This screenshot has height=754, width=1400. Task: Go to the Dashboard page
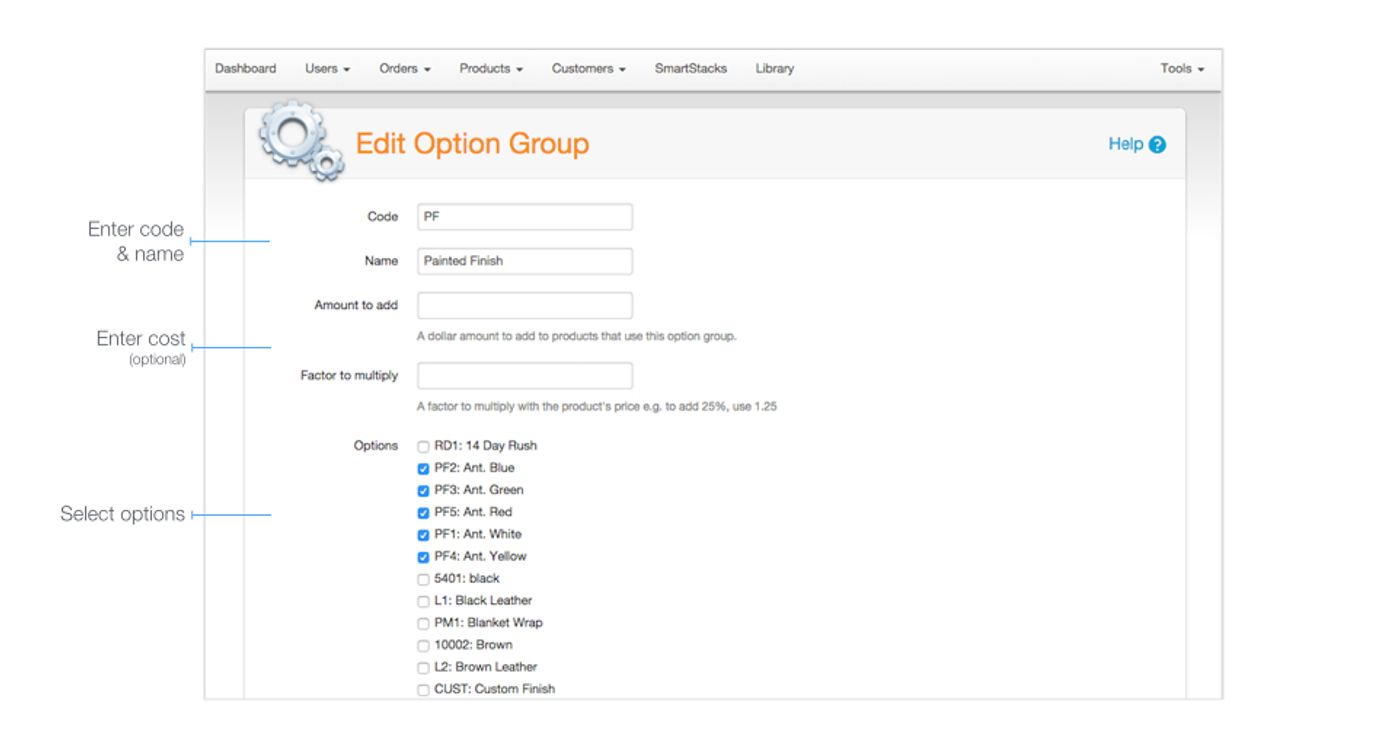[246, 69]
